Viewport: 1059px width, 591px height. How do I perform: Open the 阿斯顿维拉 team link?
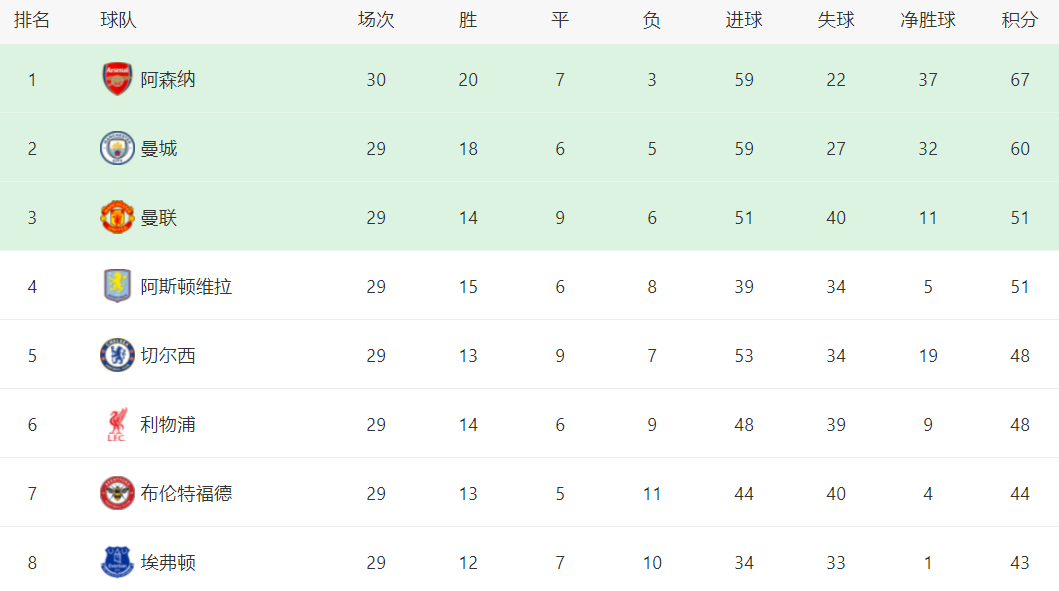(186, 287)
